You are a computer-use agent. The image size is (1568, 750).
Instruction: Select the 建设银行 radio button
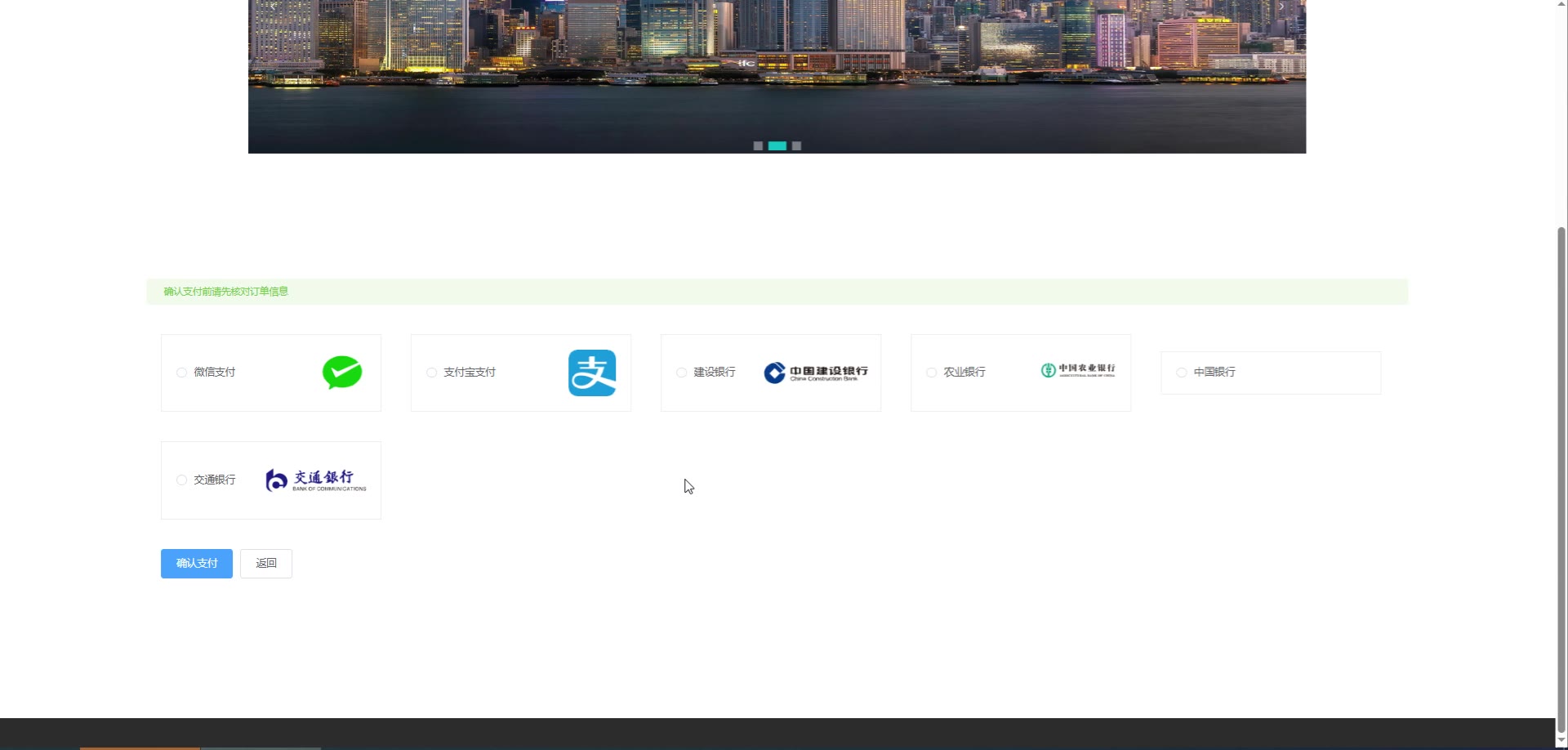(681, 373)
